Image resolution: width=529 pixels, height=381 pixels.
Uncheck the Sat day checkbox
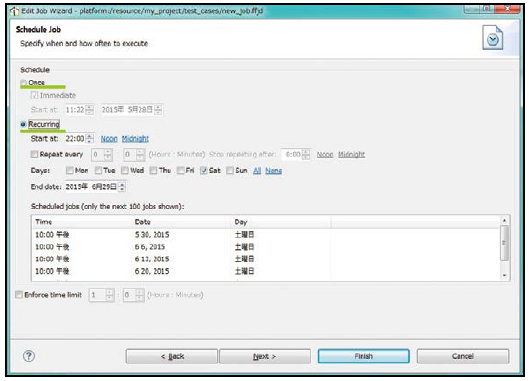(x=203, y=170)
